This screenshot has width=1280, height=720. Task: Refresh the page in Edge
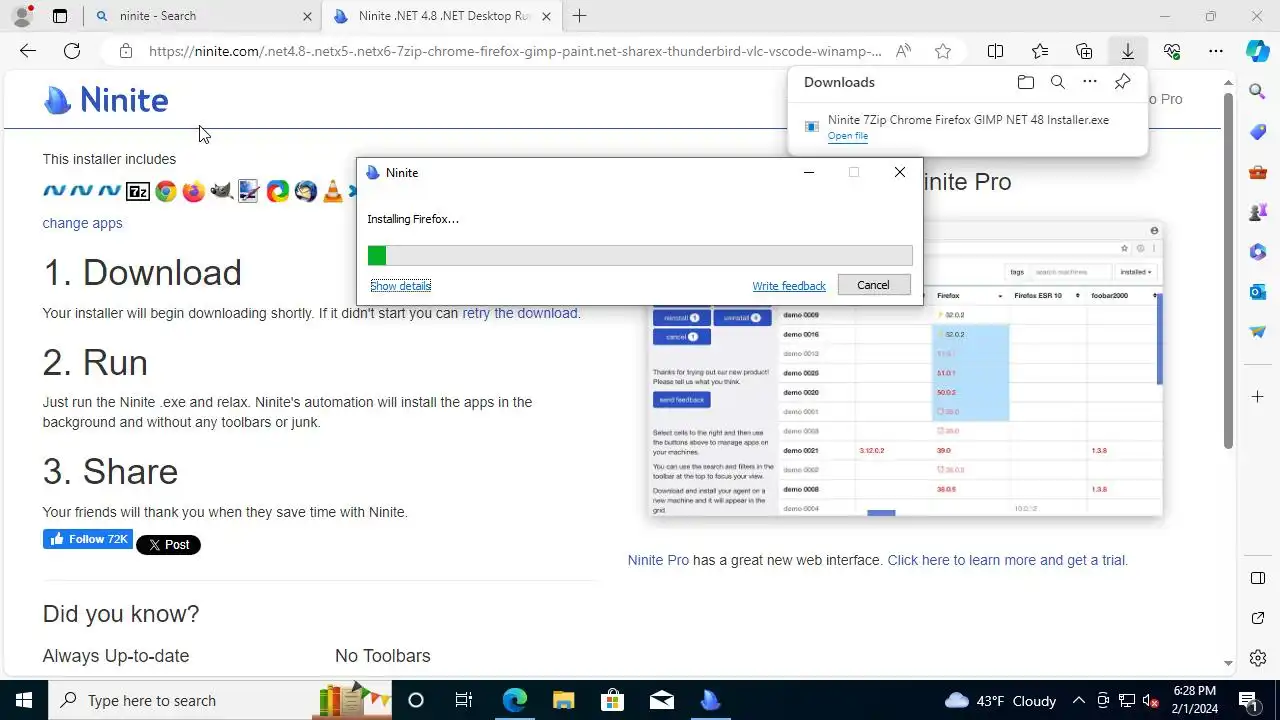[72, 51]
